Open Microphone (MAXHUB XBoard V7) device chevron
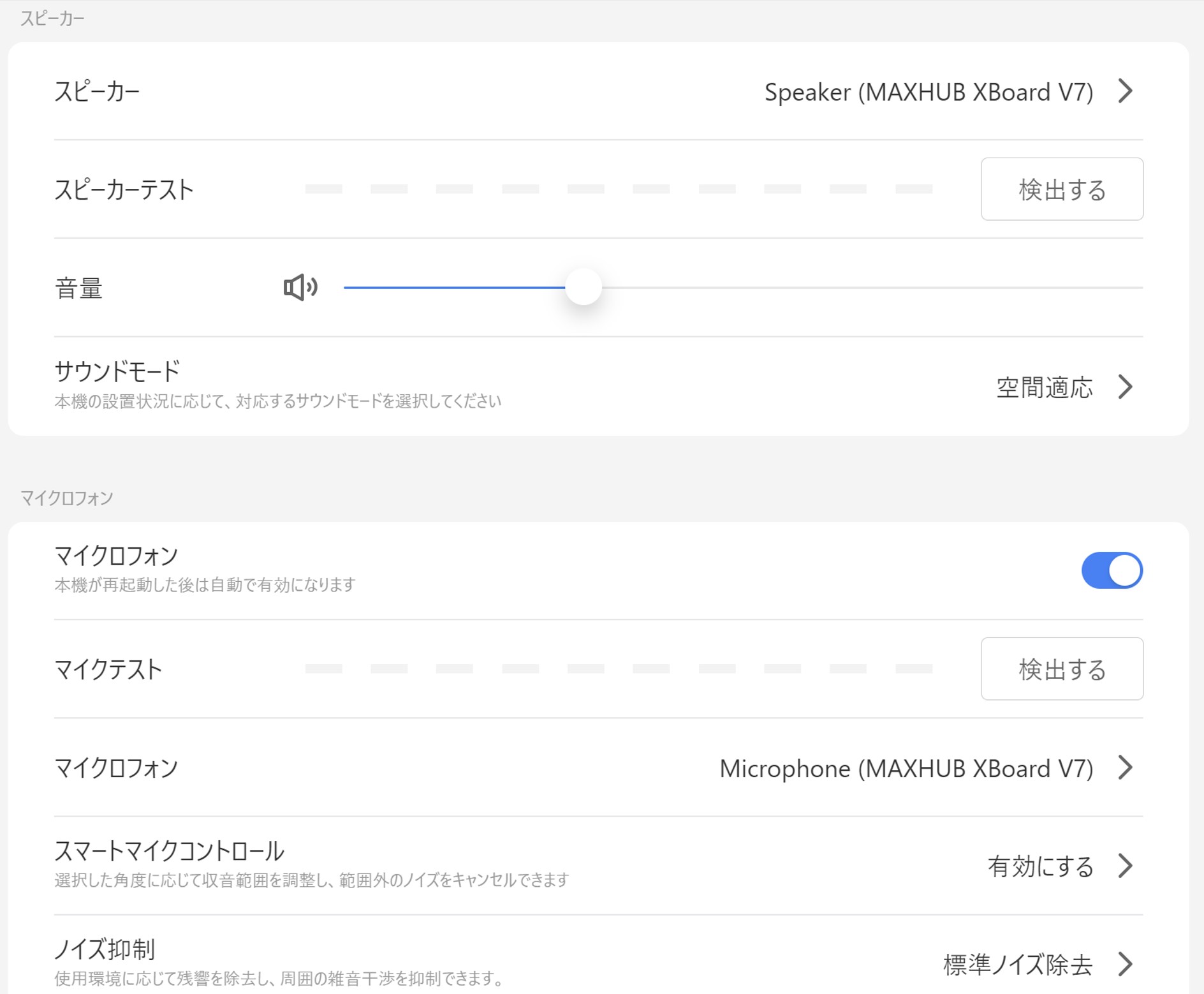 coord(1126,768)
